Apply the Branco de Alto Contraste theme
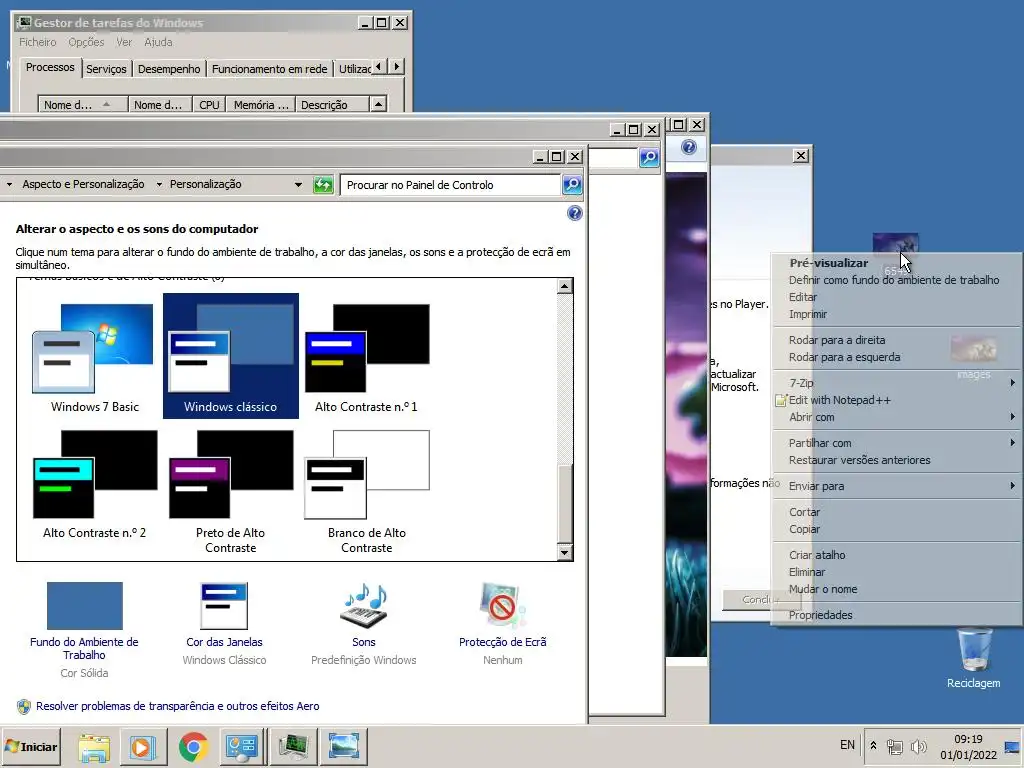1024x768 pixels. [366, 492]
